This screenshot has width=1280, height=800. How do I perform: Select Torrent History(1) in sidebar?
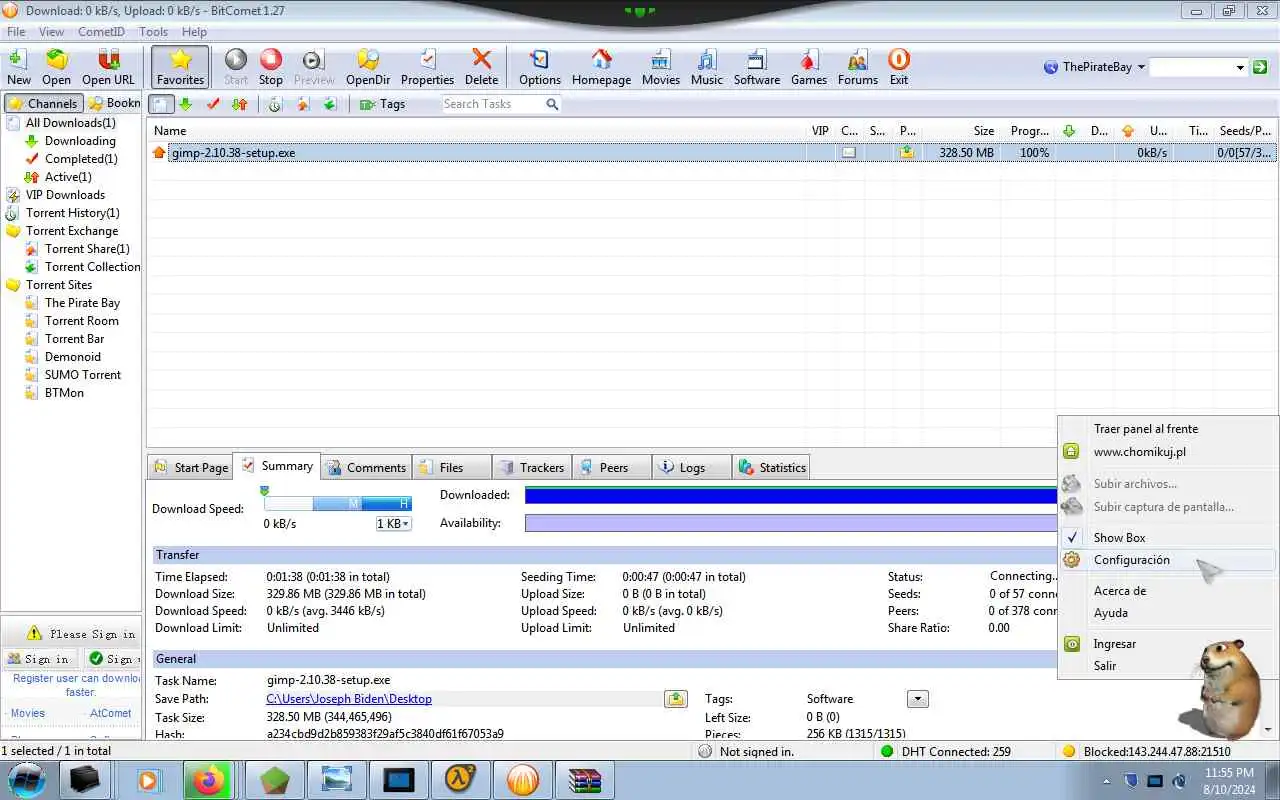72,213
